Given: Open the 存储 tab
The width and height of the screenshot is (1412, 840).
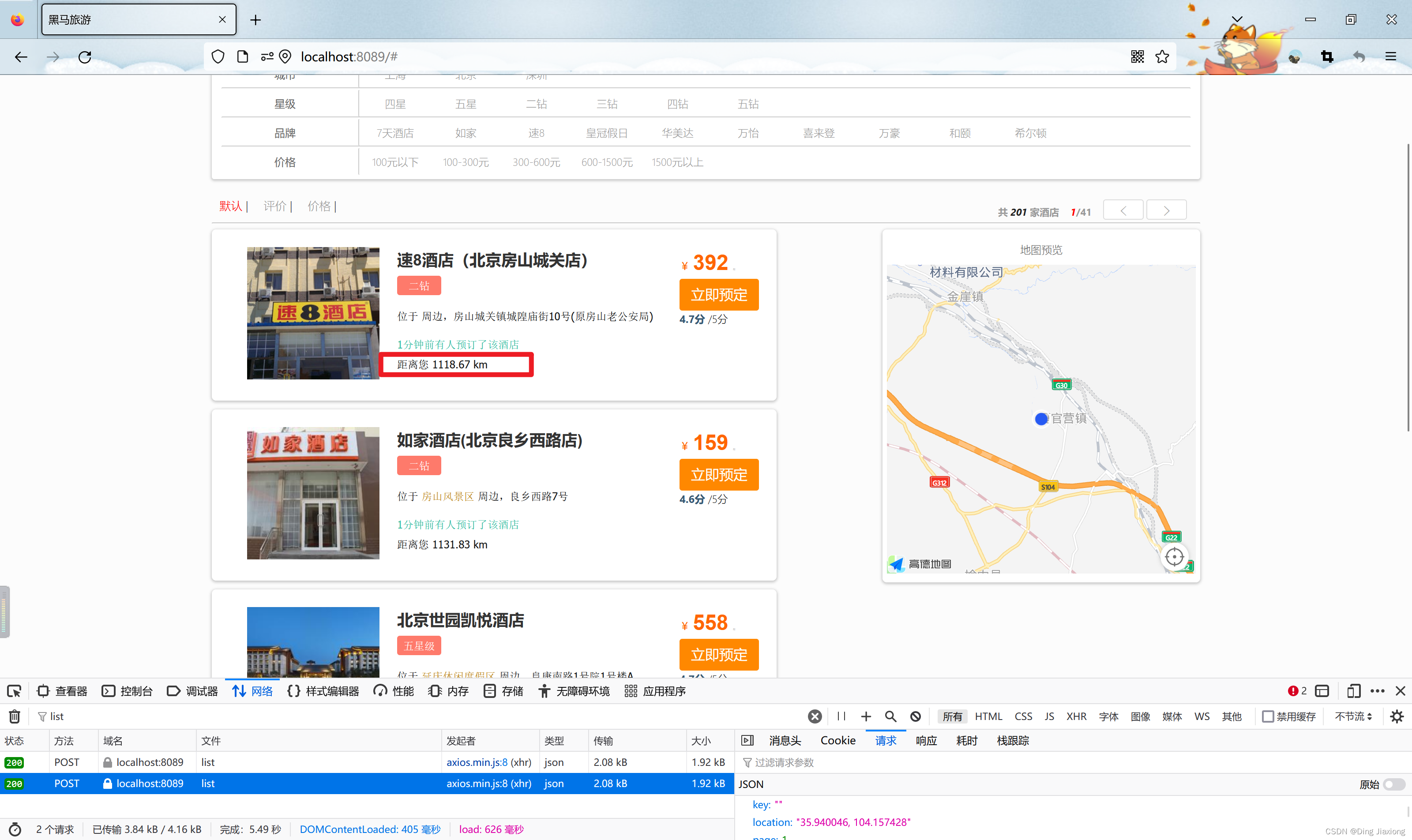Looking at the screenshot, I should click(x=503, y=691).
